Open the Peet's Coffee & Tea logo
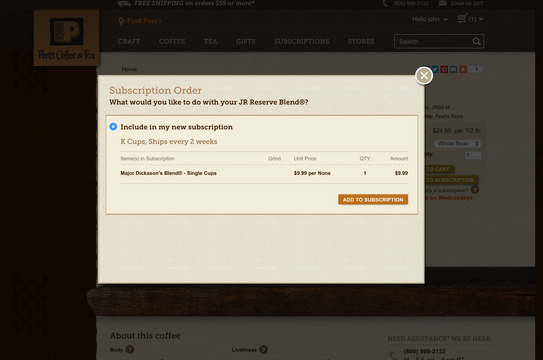This screenshot has height=360, width=543. pos(66,38)
